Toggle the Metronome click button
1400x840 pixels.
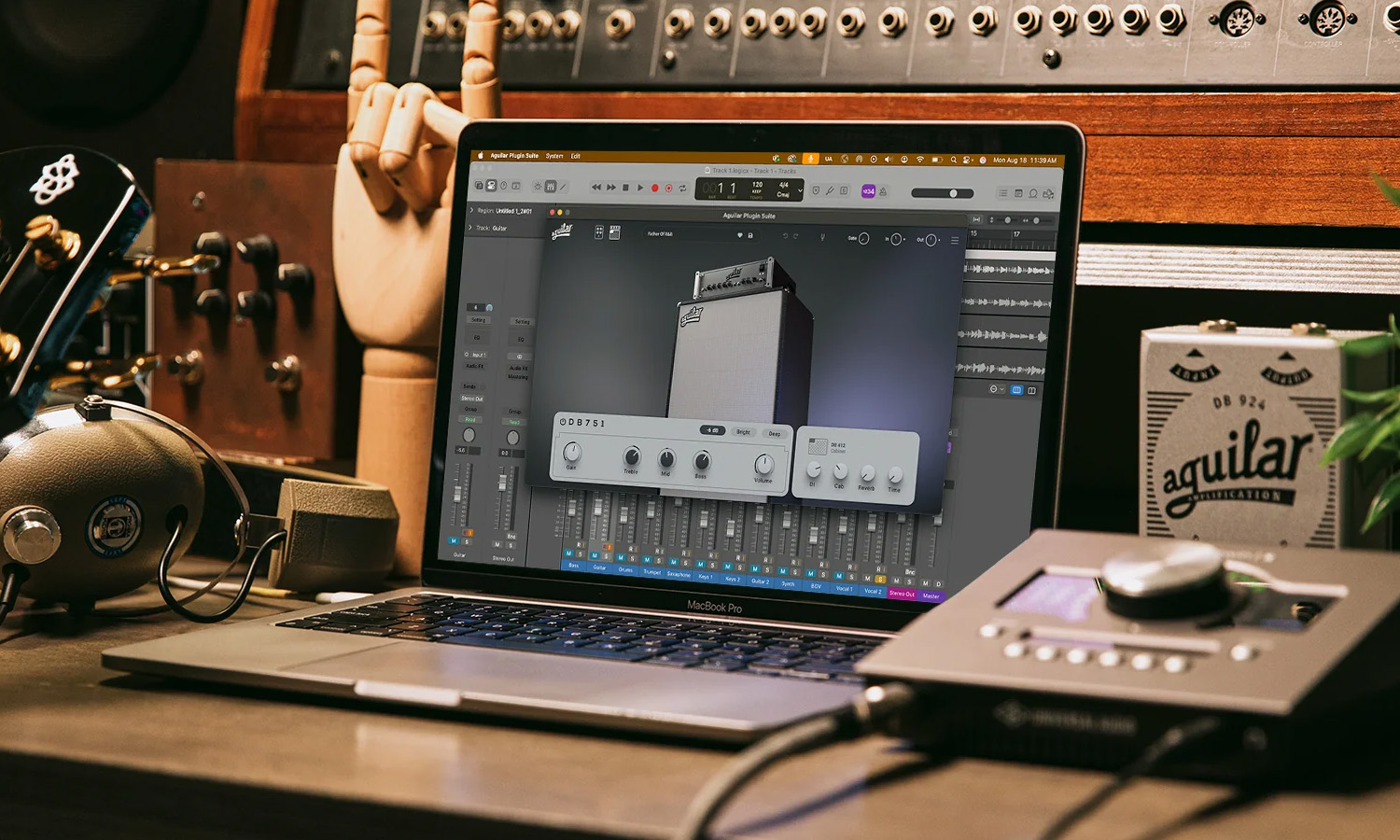883,191
